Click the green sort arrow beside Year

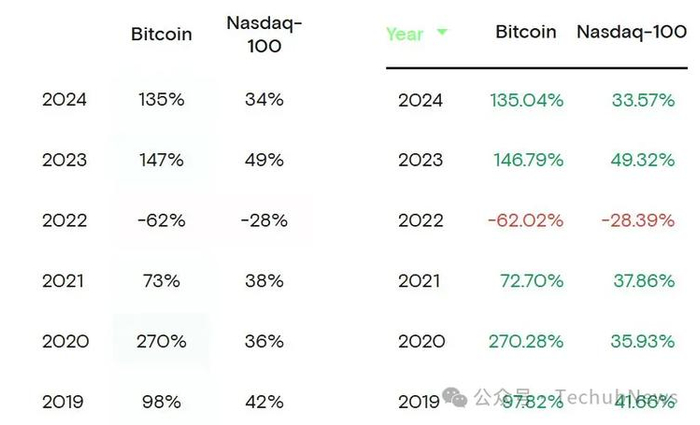441,33
